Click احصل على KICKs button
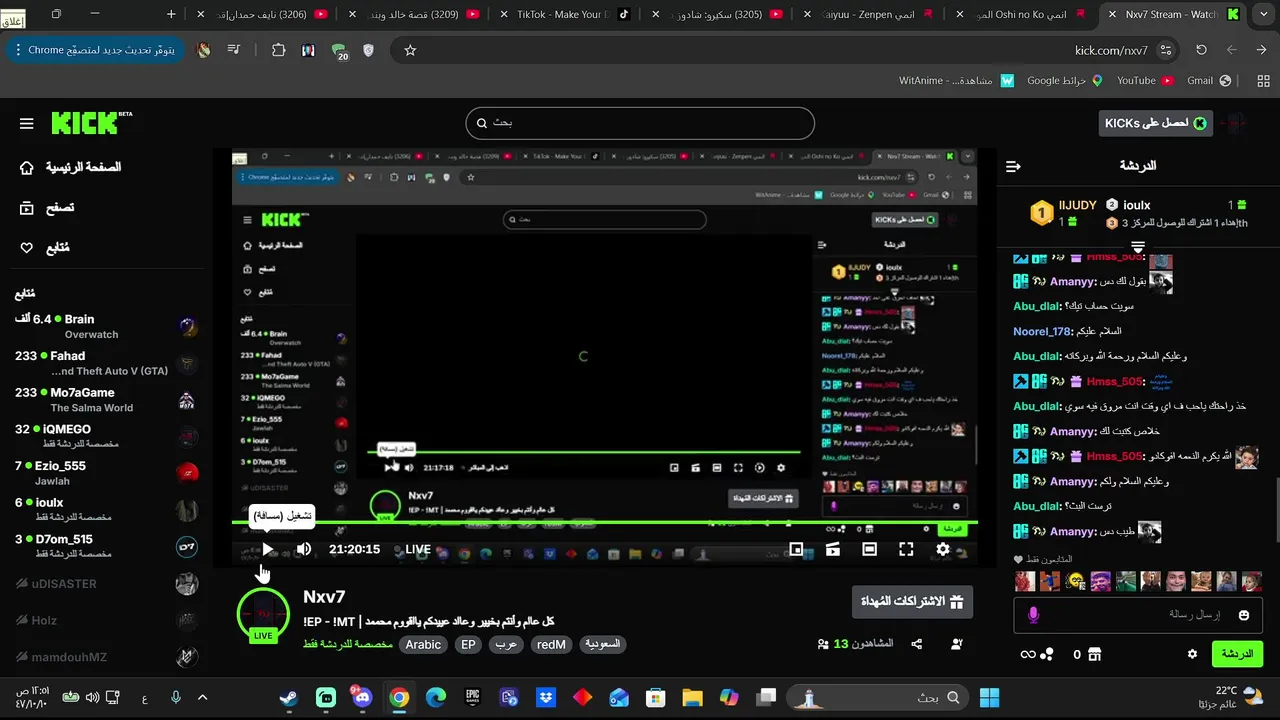The width and height of the screenshot is (1280, 720). click(x=1155, y=123)
